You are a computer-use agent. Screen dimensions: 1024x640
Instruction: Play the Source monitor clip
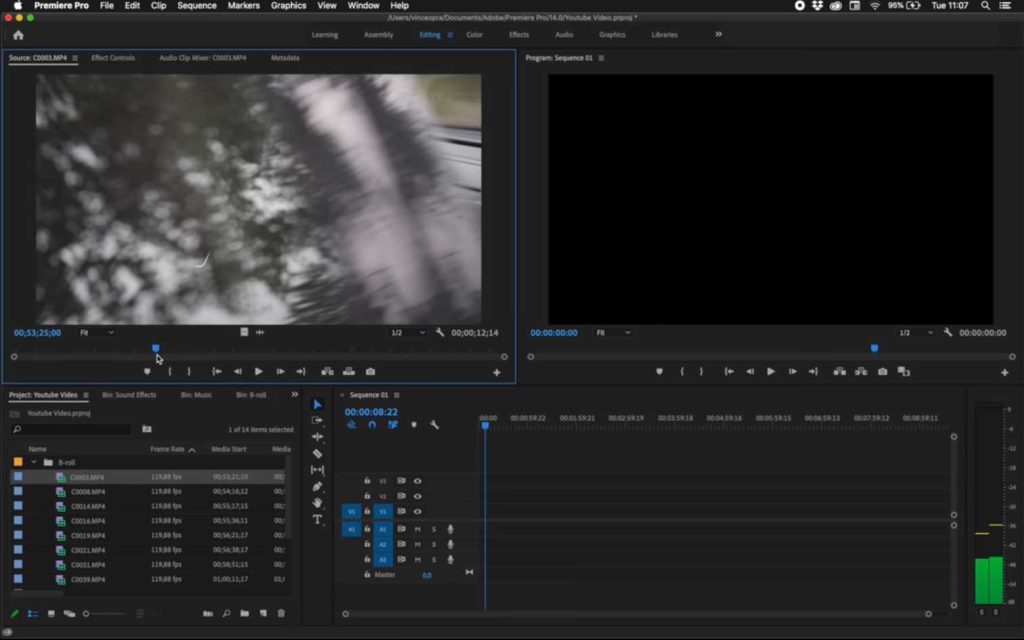pos(259,372)
